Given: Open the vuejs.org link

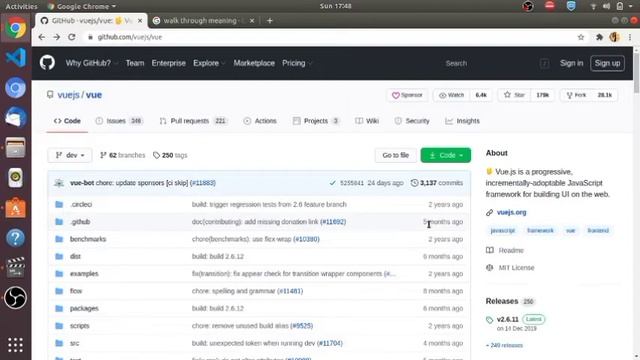Looking at the screenshot, I should click(x=511, y=212).
